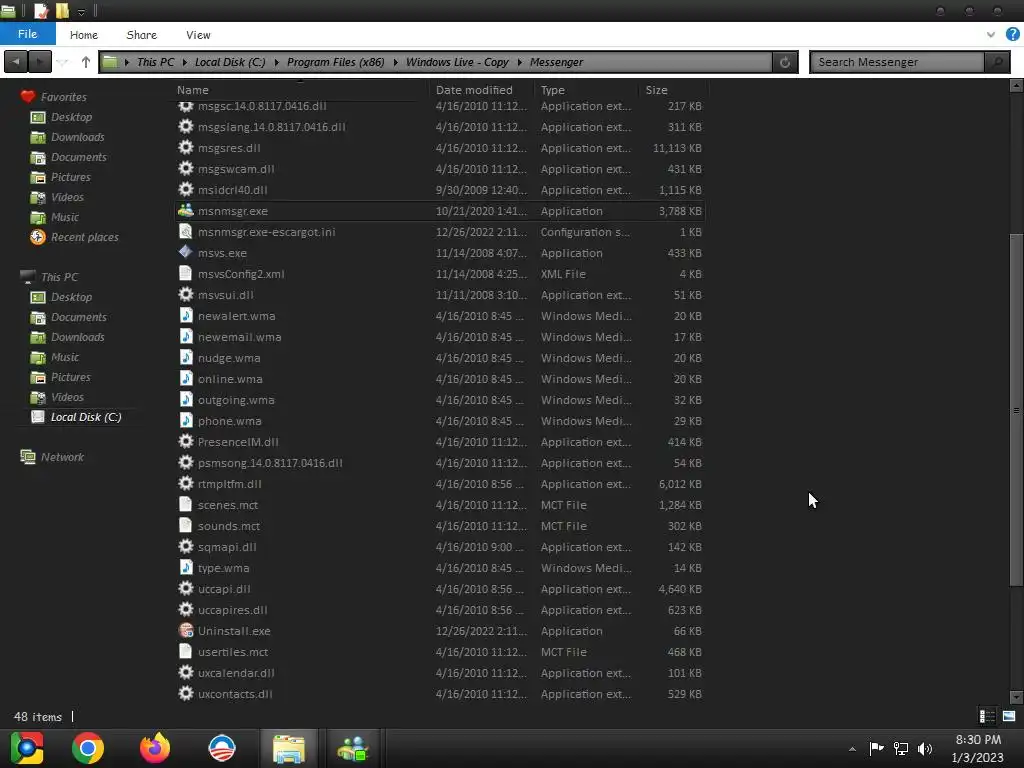The image size is (1024, 768).
Task: Refresh the Messenger folder view
Action: tap(785, 62)
